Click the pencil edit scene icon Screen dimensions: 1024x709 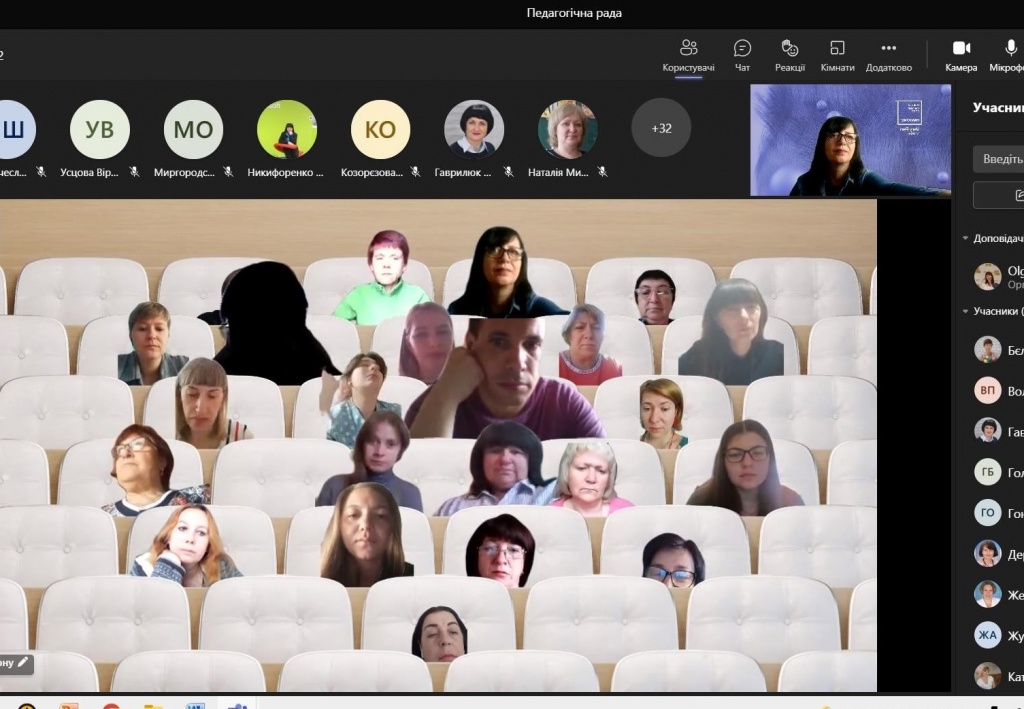(x=24, y=662)
